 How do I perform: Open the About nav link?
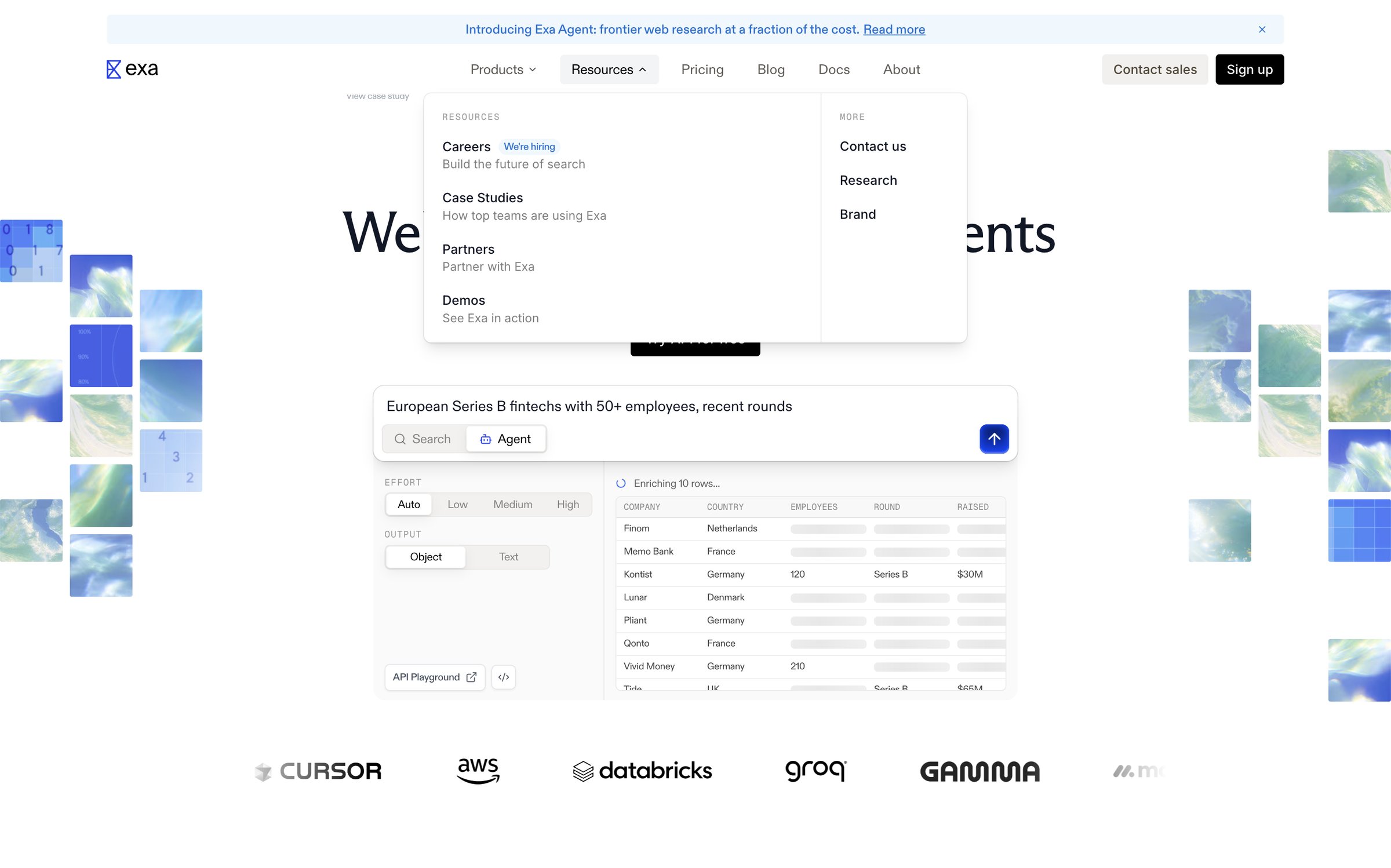tap(901, 70)
